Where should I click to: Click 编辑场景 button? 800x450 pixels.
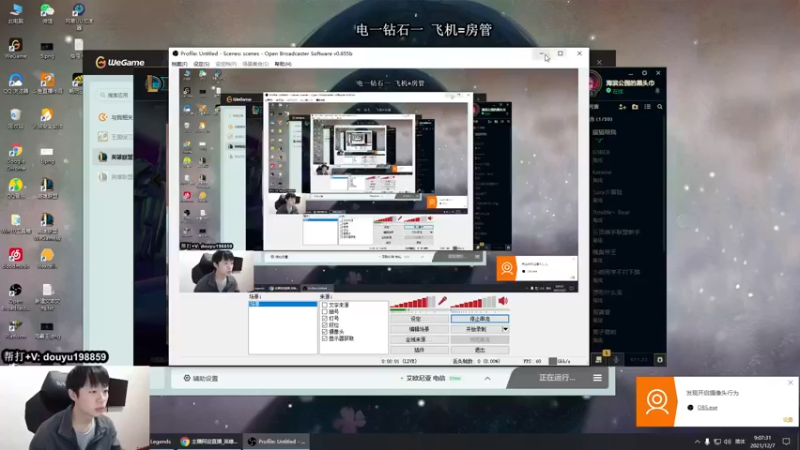(x=419, y=329)
